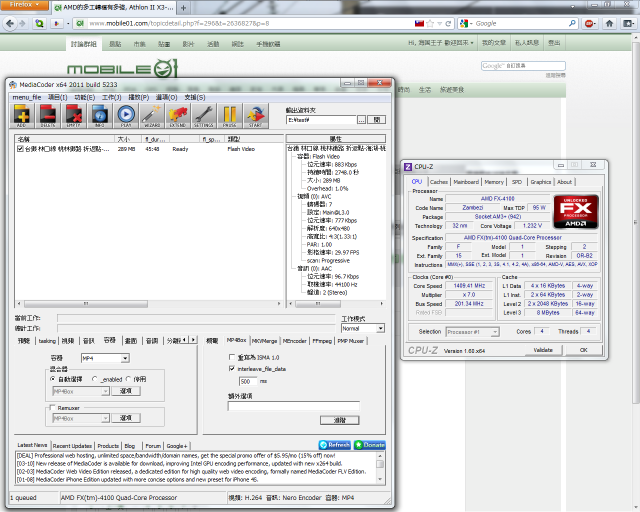
Task: Open the Processor #1 selection dropdown in CPU-Z
Action: [495, 332]
